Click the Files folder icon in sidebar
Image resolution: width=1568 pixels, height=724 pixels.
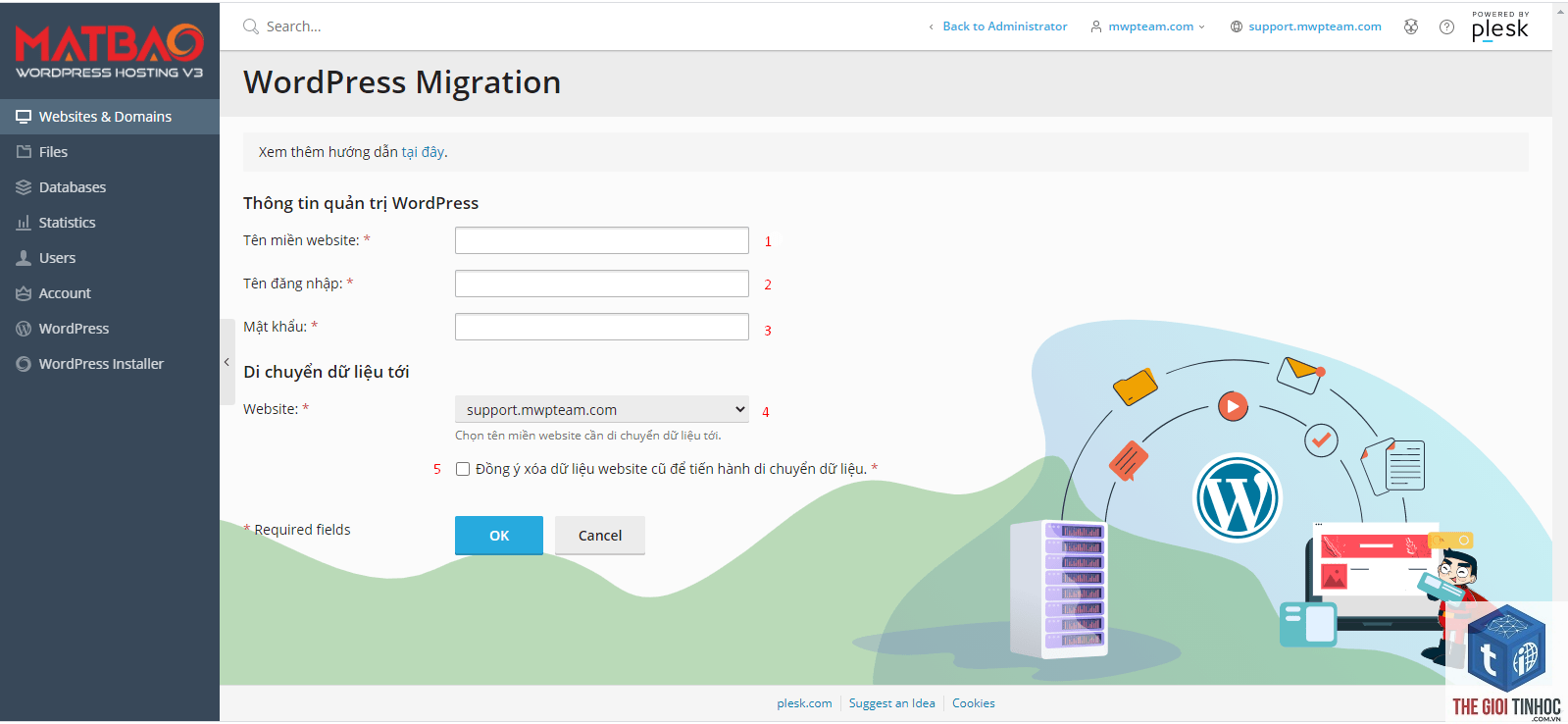pyautogui.click(x=24, y=152)
